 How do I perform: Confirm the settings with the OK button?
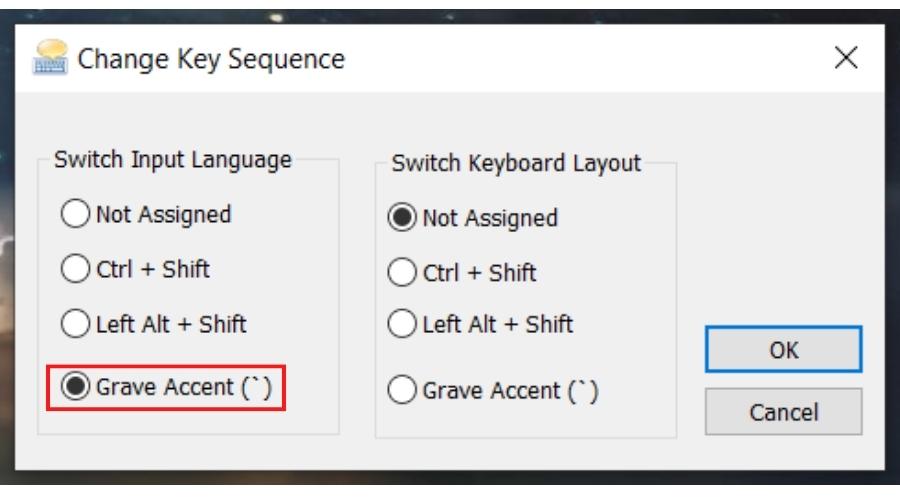coord(783,349)
